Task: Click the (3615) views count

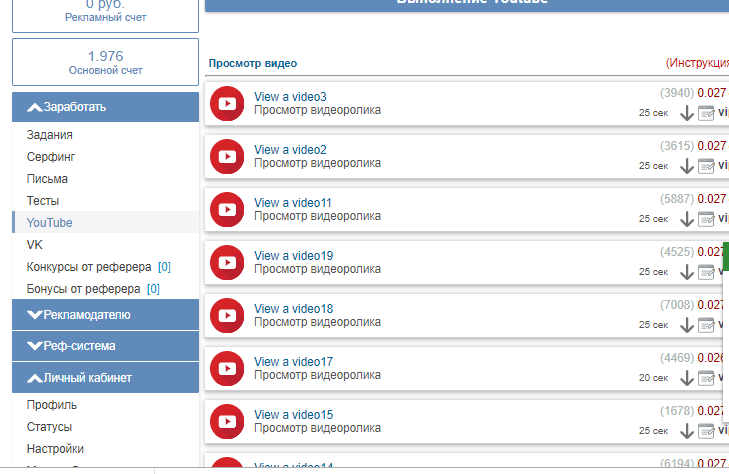Action: pyautogui.click(x=677, y=146)
